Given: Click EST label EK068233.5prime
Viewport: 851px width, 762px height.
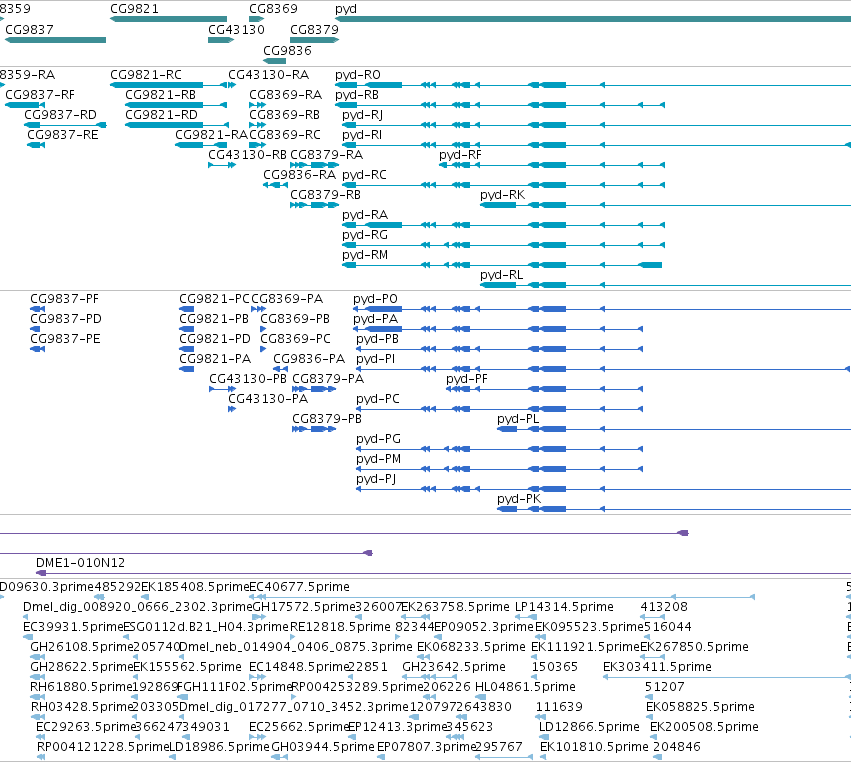Looking at the screenshot, I should point(471,647).
